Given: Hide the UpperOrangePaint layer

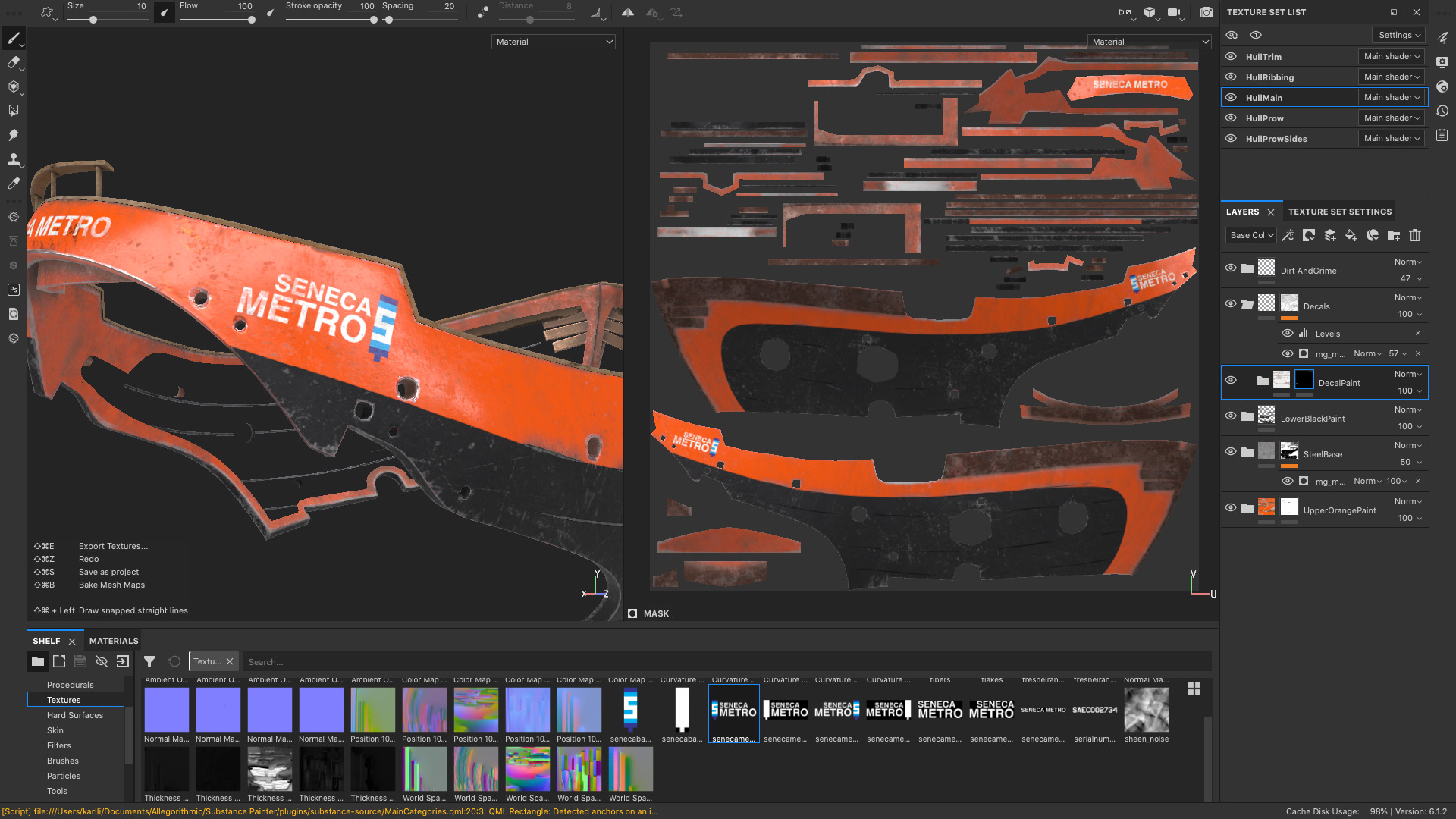Looking at the screenshot, I should point(1231,507).
